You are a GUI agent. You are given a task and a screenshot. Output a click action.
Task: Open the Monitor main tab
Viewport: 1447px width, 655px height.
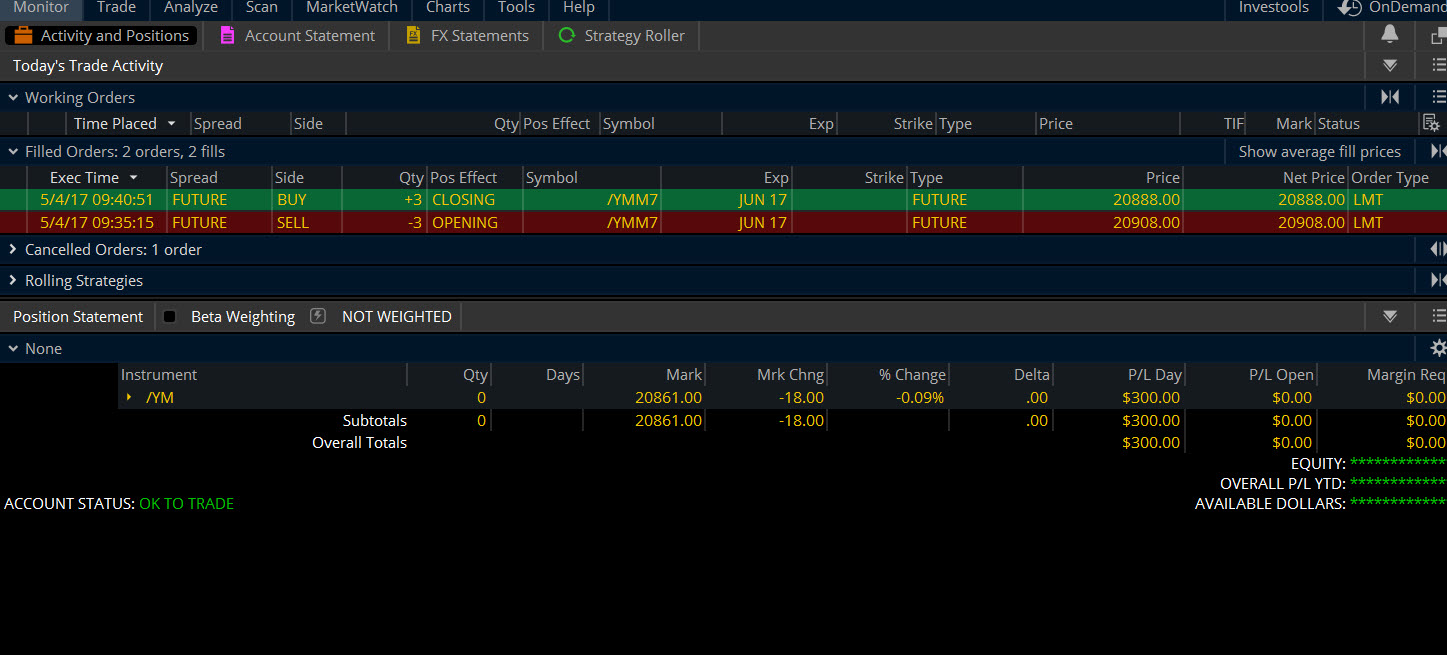pos(41,8)
